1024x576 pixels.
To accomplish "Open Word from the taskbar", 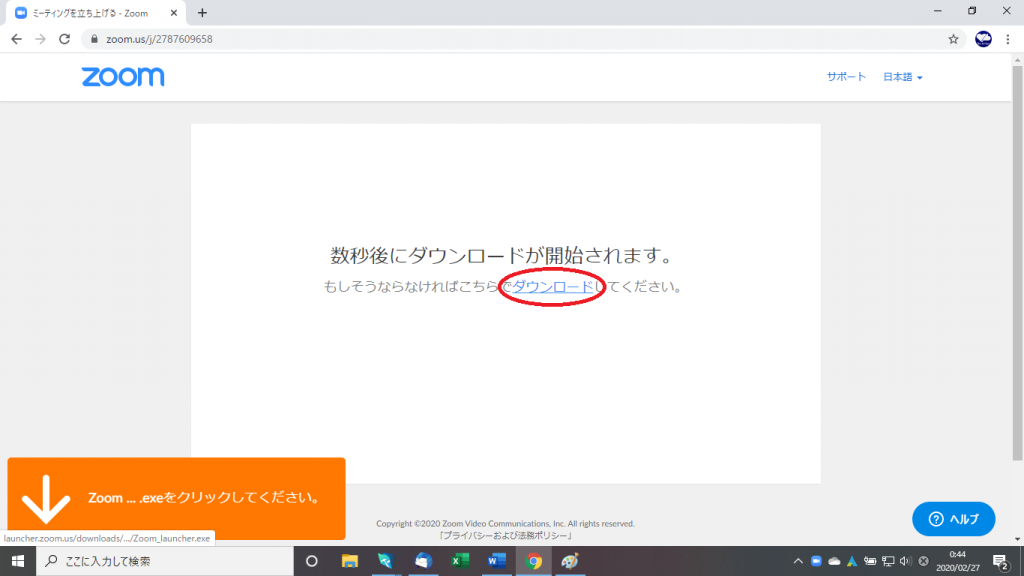I will pyautogui.click(x=497, y=561).
